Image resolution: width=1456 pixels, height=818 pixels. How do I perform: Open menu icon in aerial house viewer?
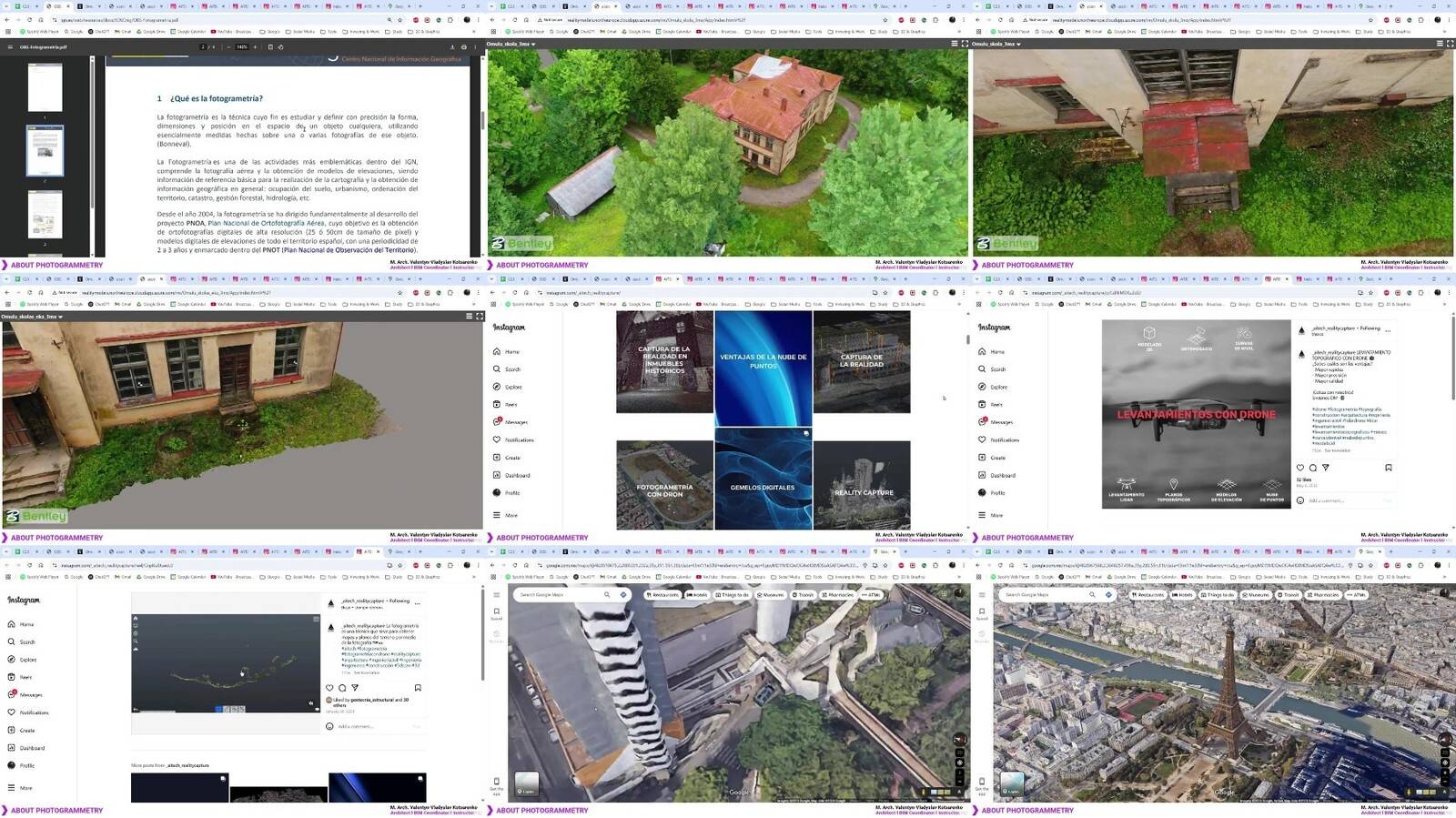pos(954,44)
